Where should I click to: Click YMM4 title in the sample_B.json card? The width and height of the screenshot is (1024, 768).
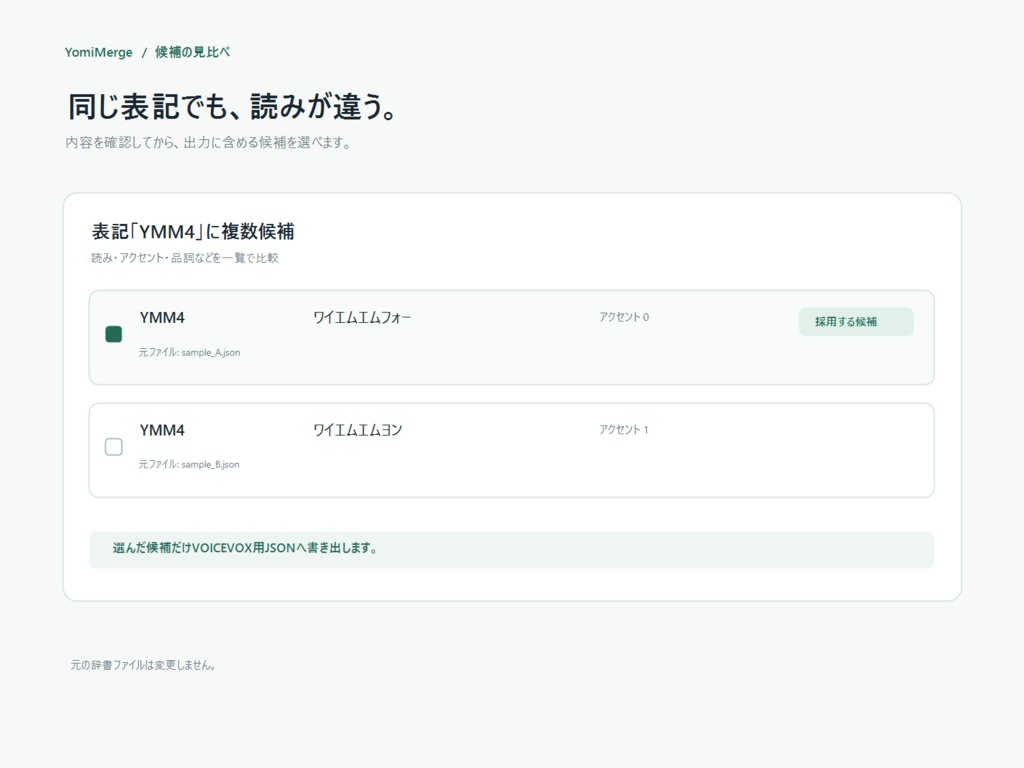[162, 430]
